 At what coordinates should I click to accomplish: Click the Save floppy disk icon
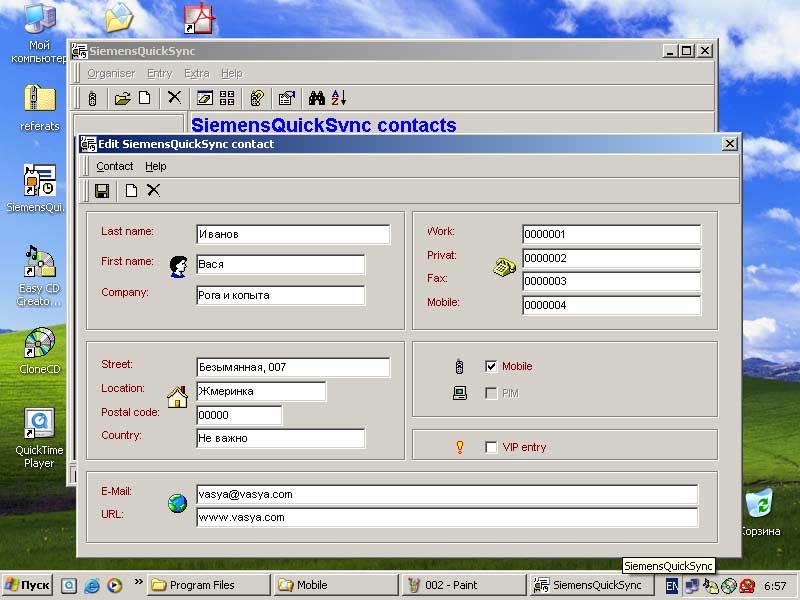102,191
